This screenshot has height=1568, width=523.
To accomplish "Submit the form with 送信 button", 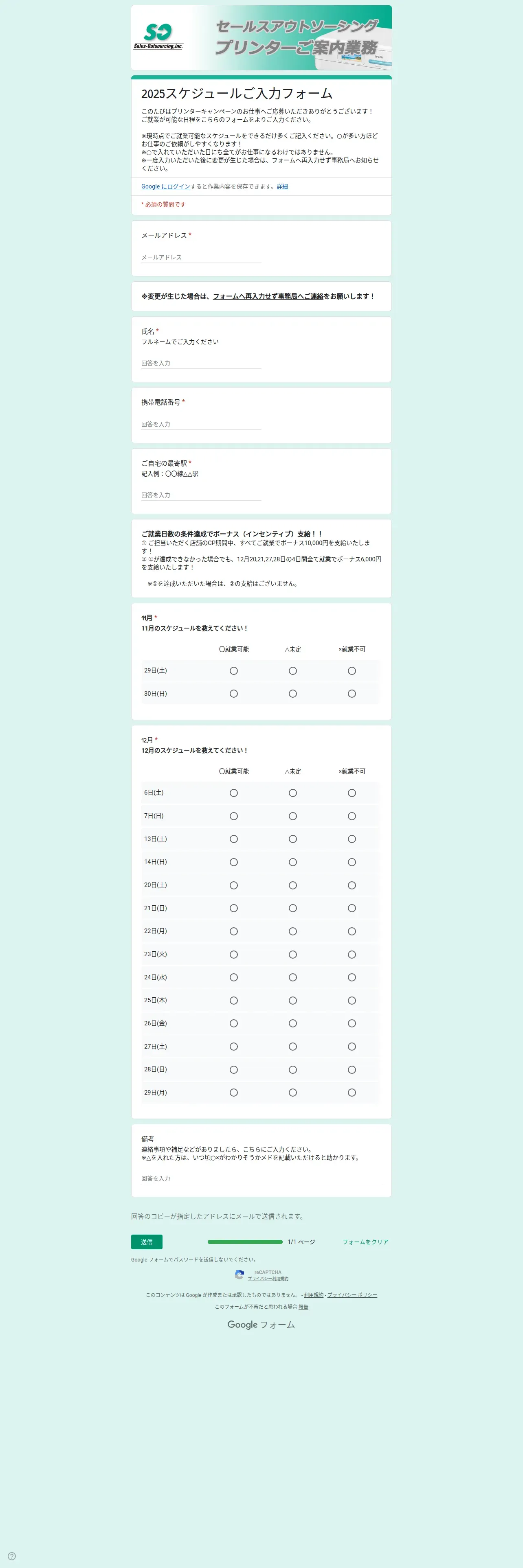I will tap(147, 1242).
